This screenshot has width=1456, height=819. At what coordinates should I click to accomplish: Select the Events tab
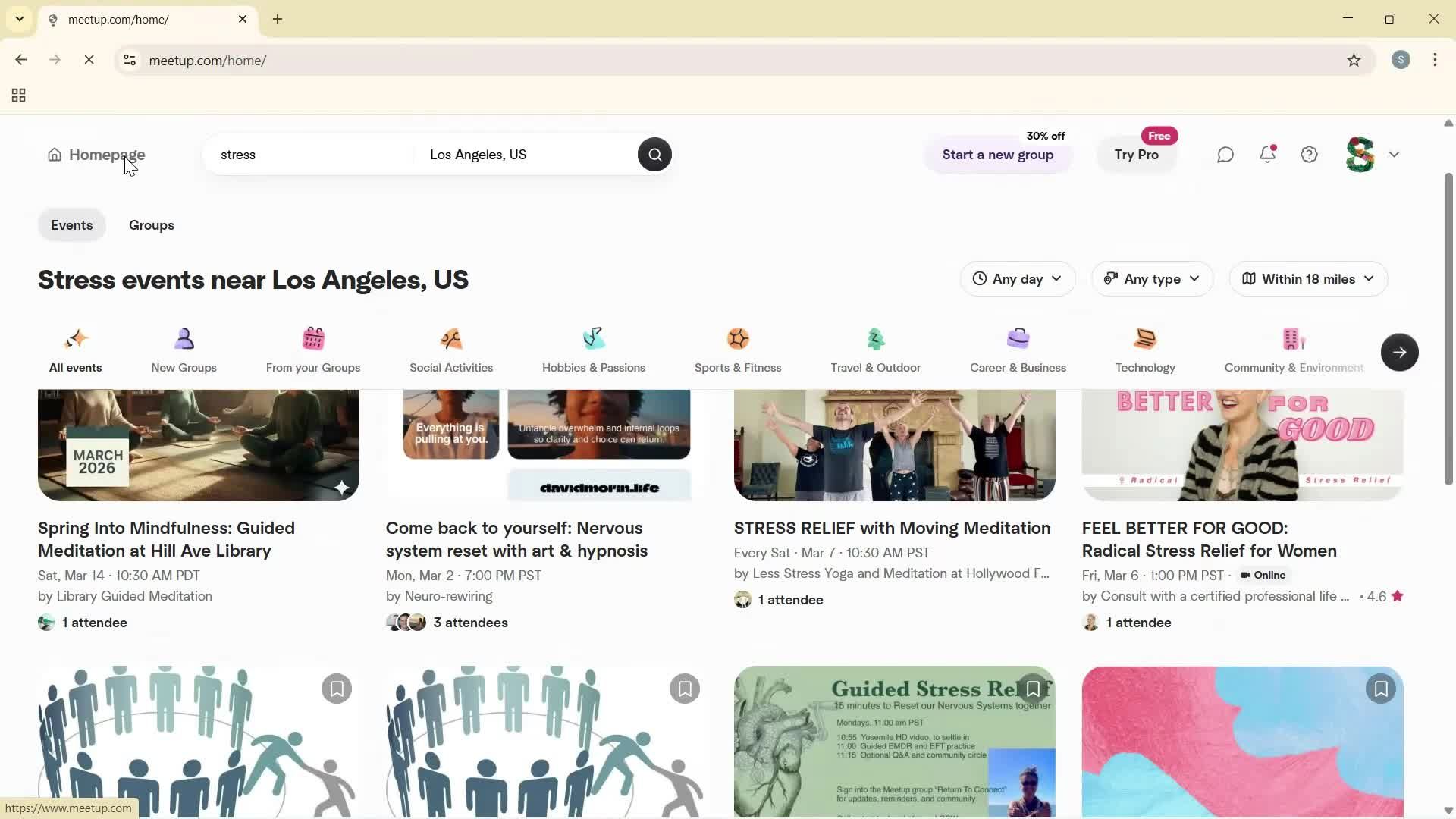click(71, 224)
